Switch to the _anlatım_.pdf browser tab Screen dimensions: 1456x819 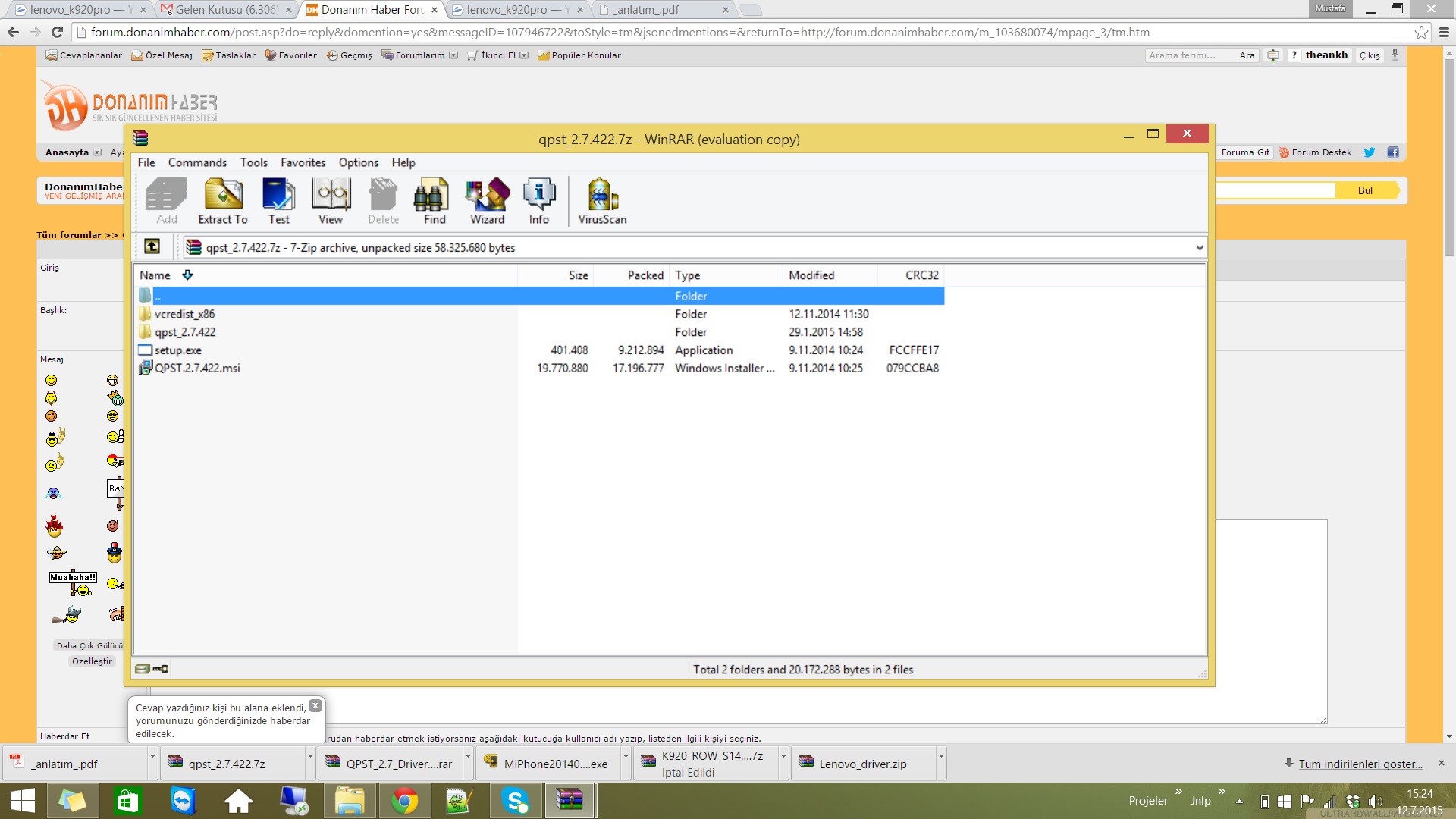tap(664, 10)
